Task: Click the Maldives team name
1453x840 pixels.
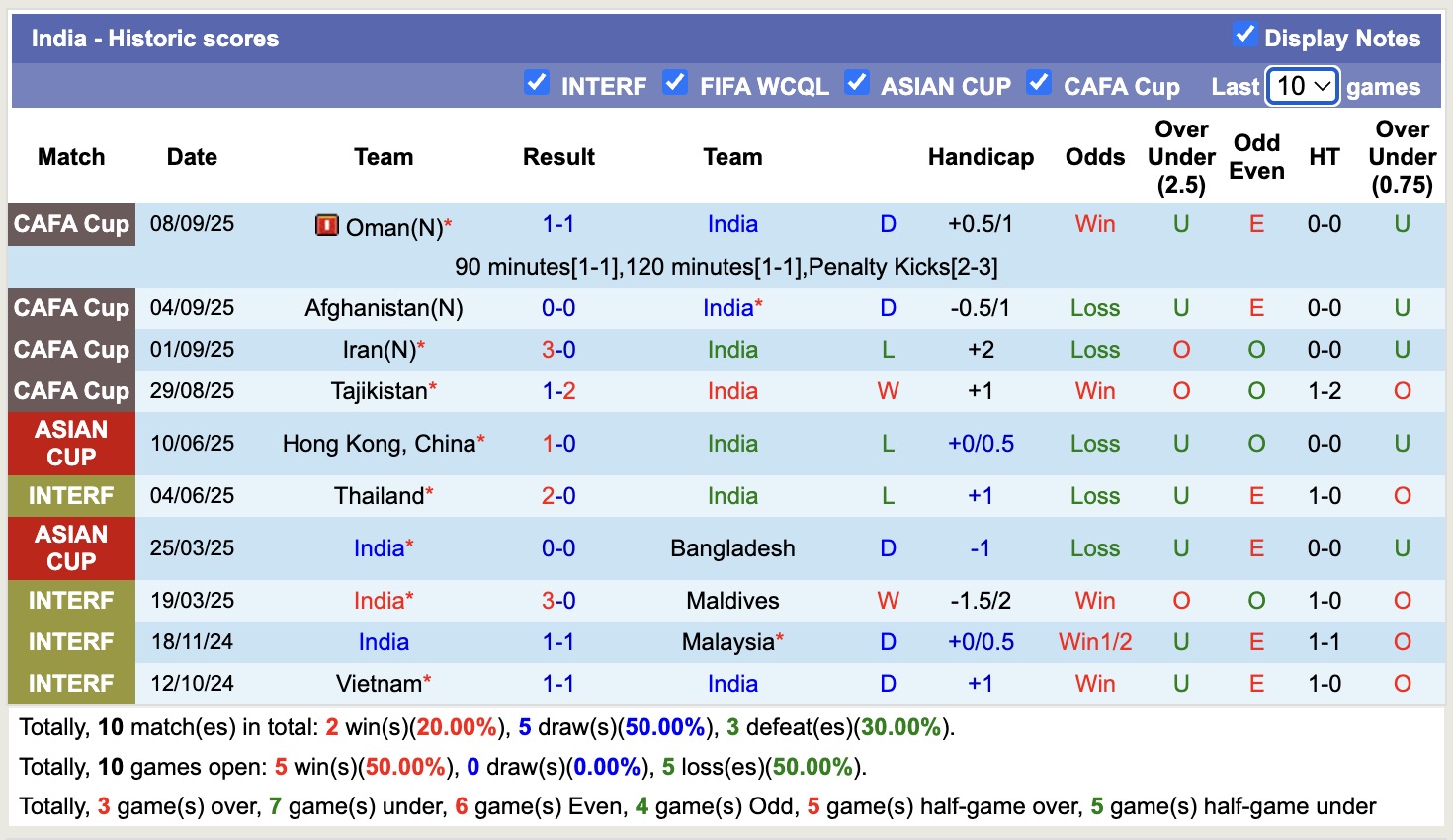Action: [732, 601]
